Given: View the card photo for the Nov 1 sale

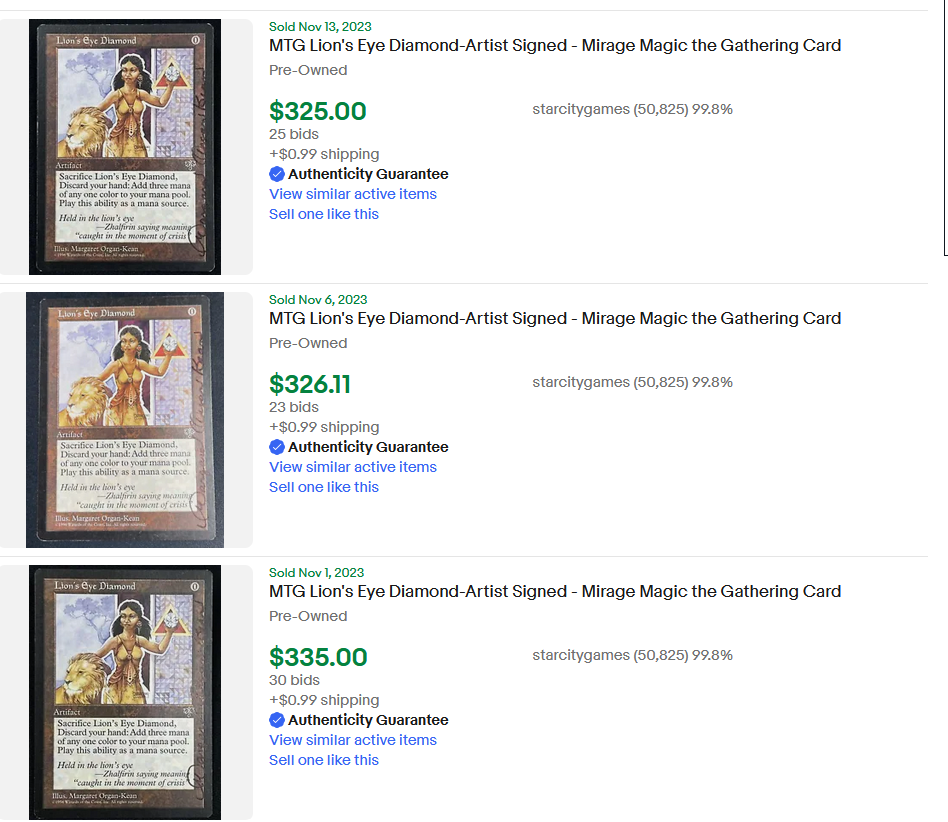Looking at the screenshot, I should [125, 692].
